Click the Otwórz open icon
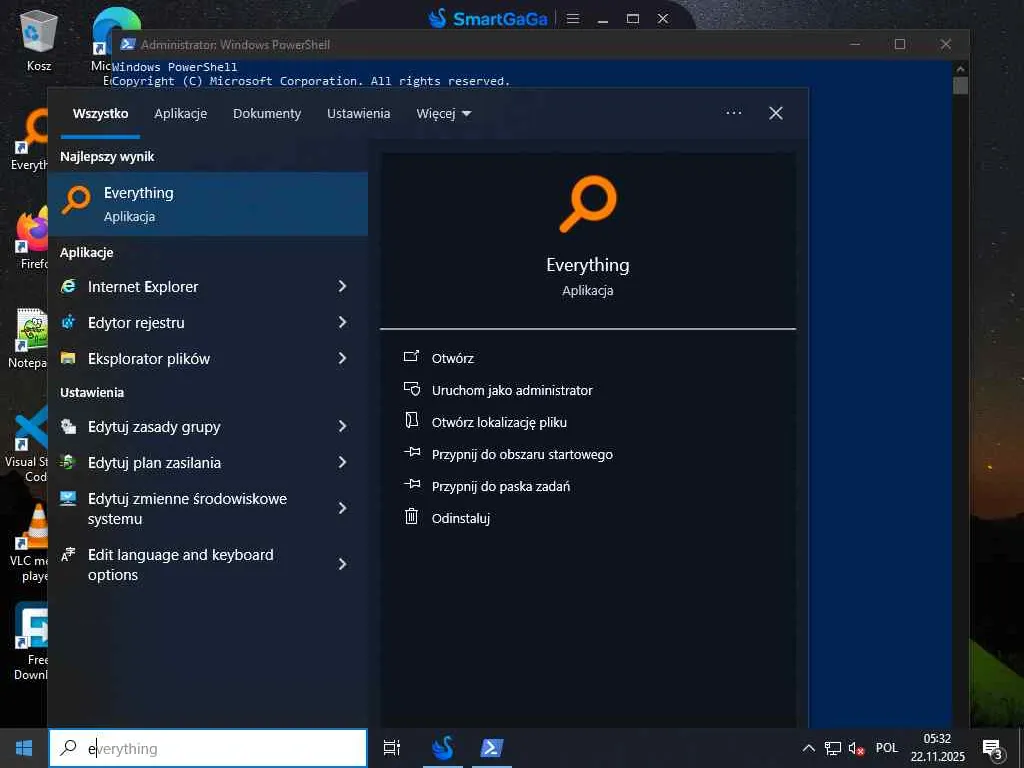 tap(411, 357)
